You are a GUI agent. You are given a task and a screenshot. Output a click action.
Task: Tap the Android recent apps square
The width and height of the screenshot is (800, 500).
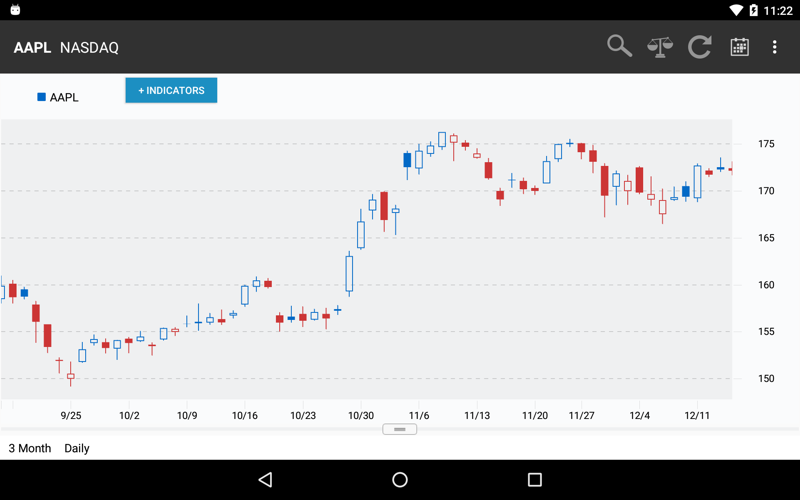click(x=535, y=480)
